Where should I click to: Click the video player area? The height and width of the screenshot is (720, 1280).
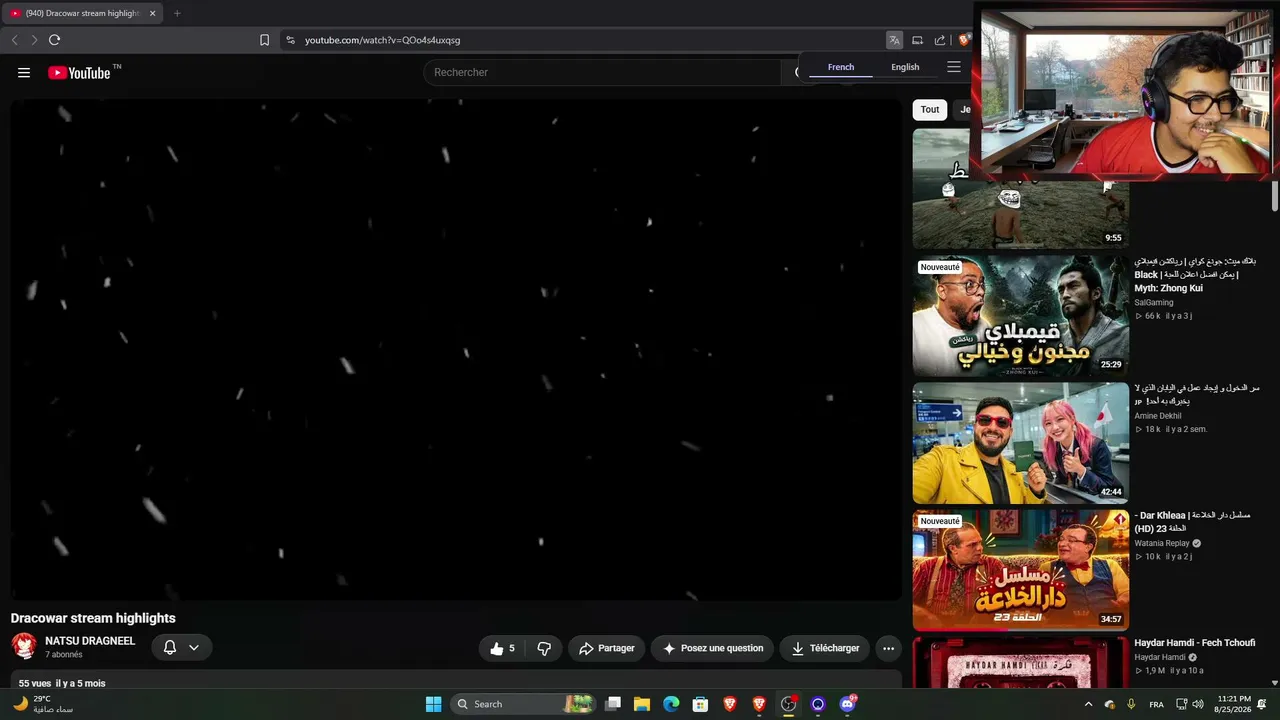pyautogui.click(x=456, y=349)
